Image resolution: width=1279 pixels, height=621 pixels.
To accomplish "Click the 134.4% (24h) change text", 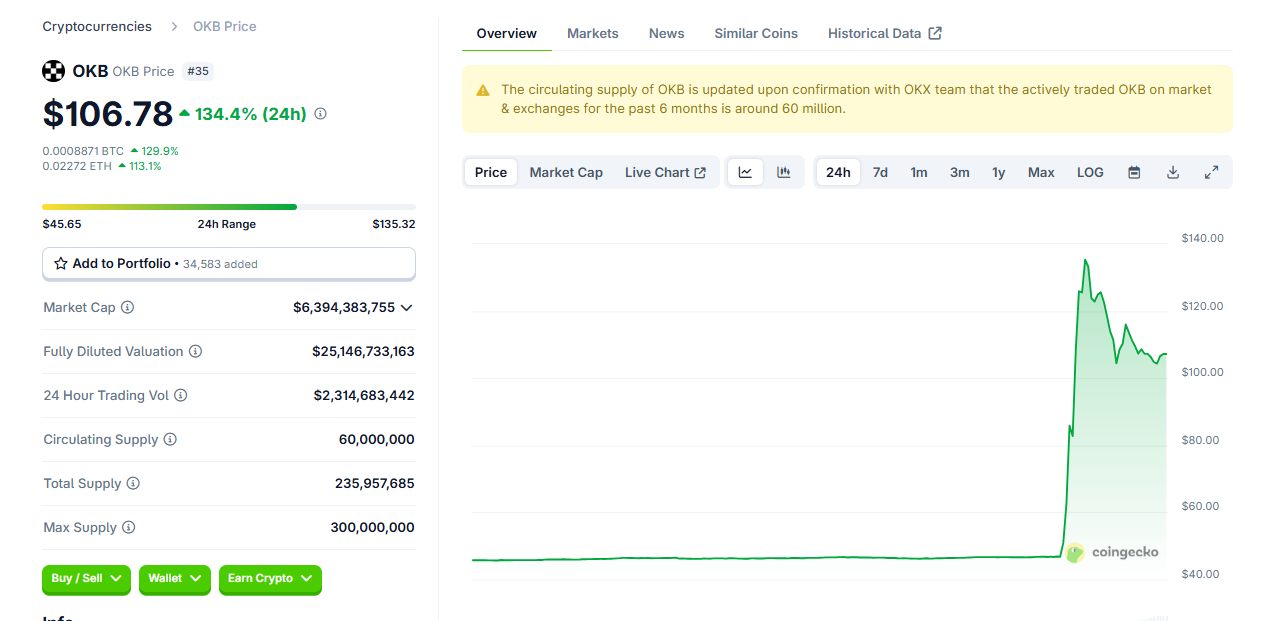I will click(250, 114).
